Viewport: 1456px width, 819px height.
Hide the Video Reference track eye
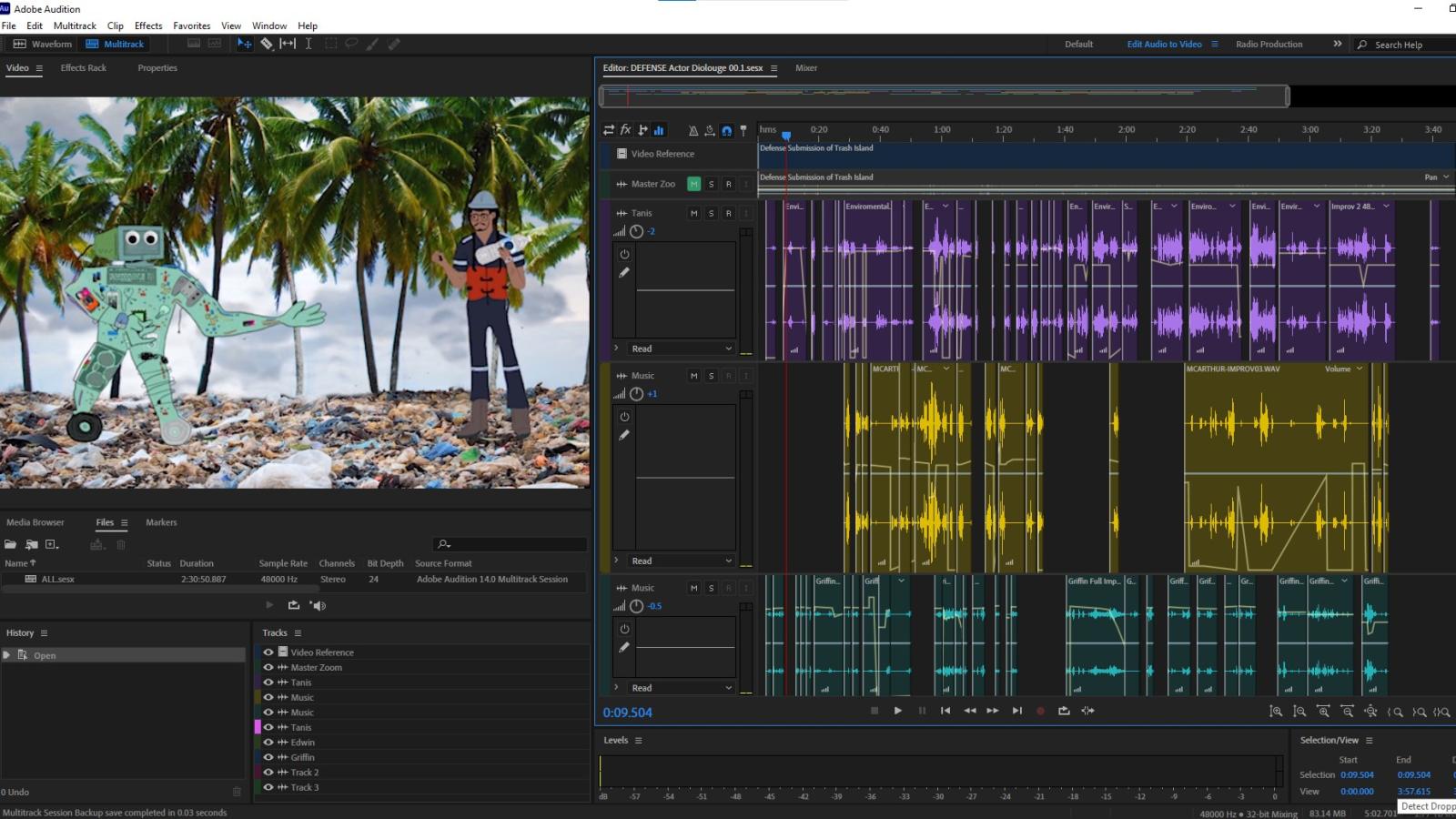[268, 652]
